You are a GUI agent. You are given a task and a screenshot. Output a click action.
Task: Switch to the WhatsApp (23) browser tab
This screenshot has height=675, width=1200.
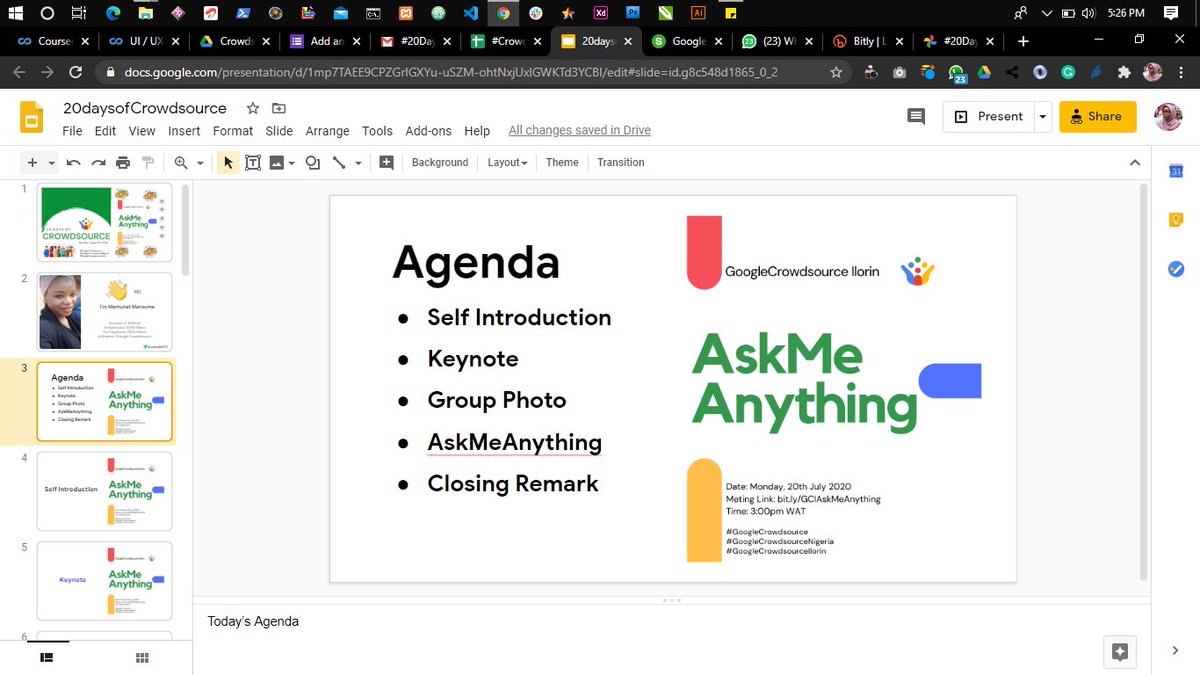tap(776, 42)
